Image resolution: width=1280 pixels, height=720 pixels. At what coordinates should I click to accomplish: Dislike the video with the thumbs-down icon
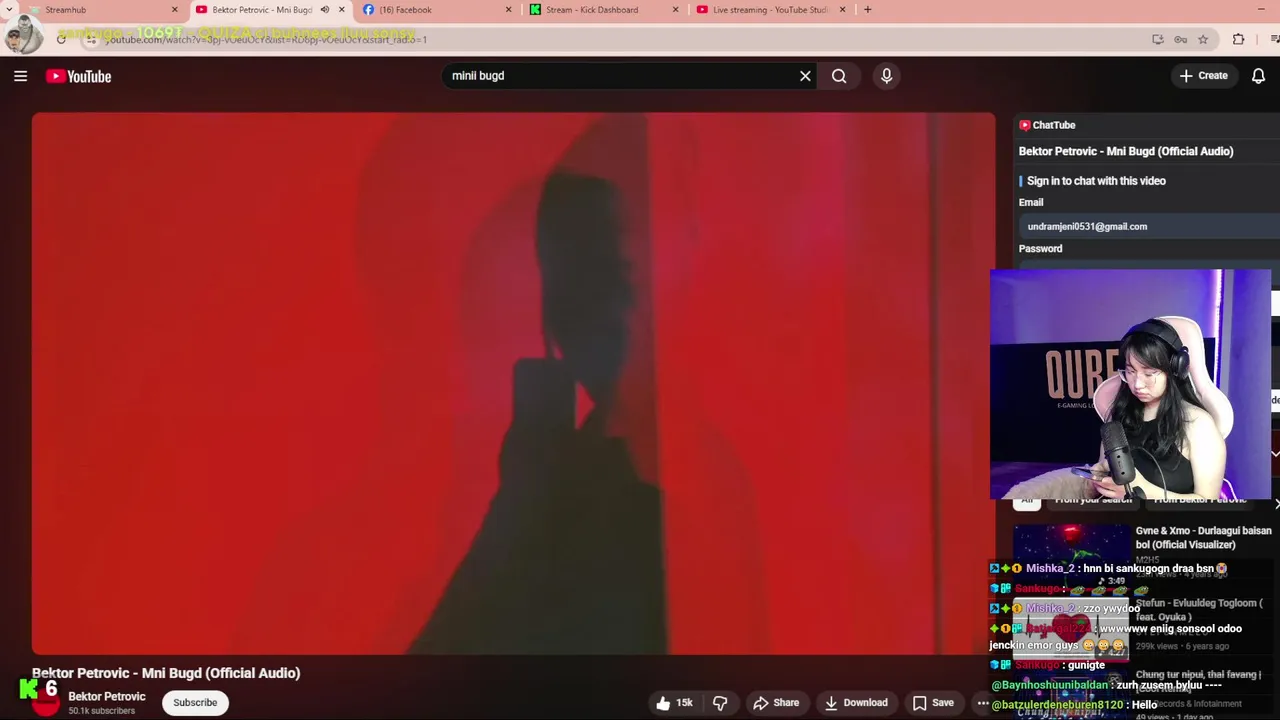[x=720, y=703]
